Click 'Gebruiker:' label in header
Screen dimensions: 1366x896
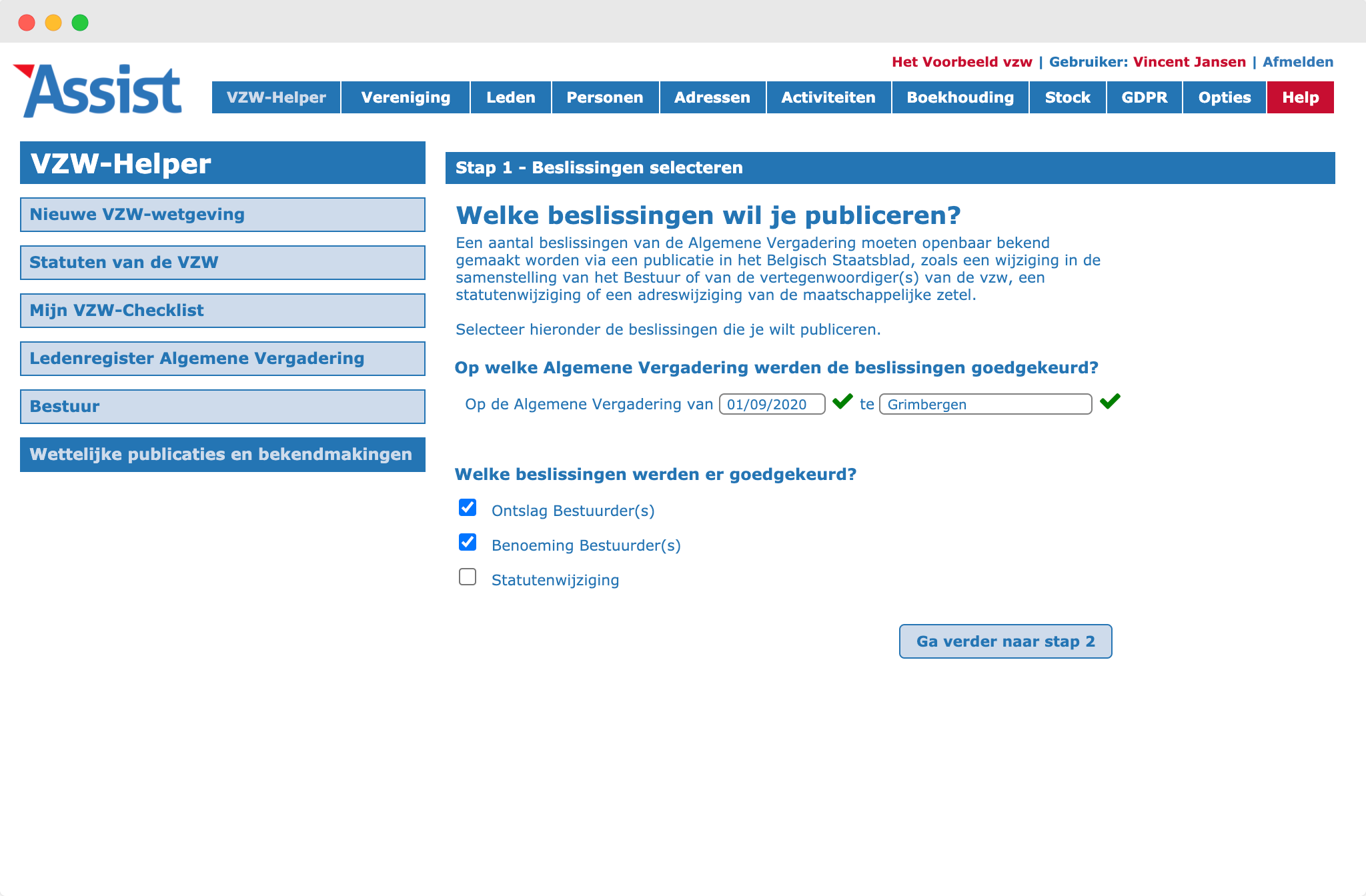(x=1089, y=62)
